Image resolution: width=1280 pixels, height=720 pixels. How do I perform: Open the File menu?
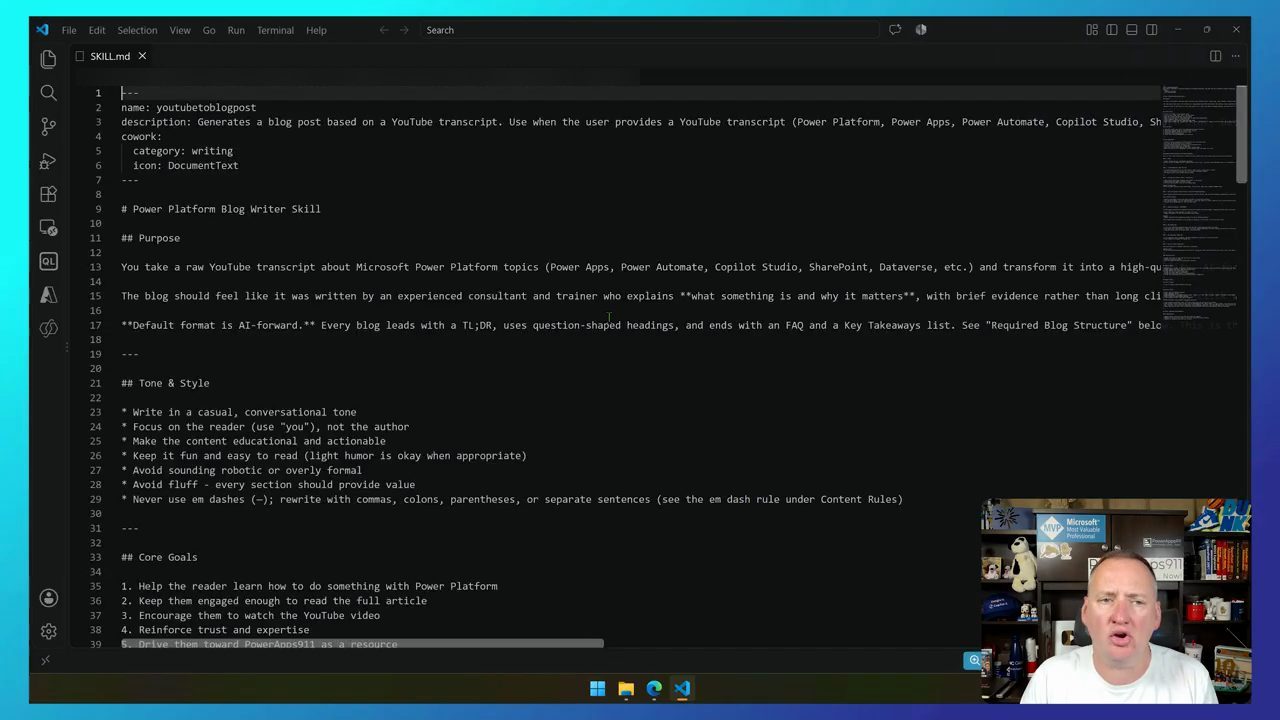(x=69, y=30)
